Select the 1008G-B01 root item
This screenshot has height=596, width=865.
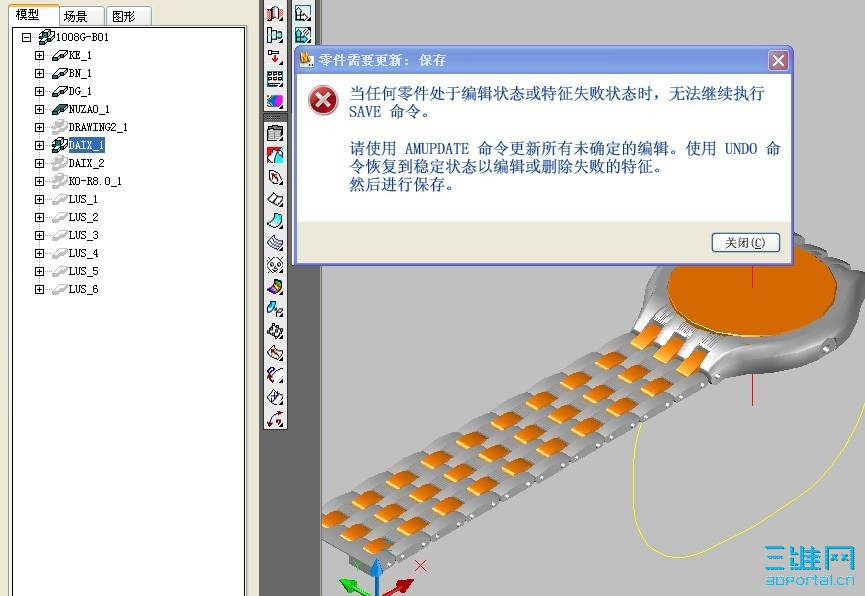[82, 37]
